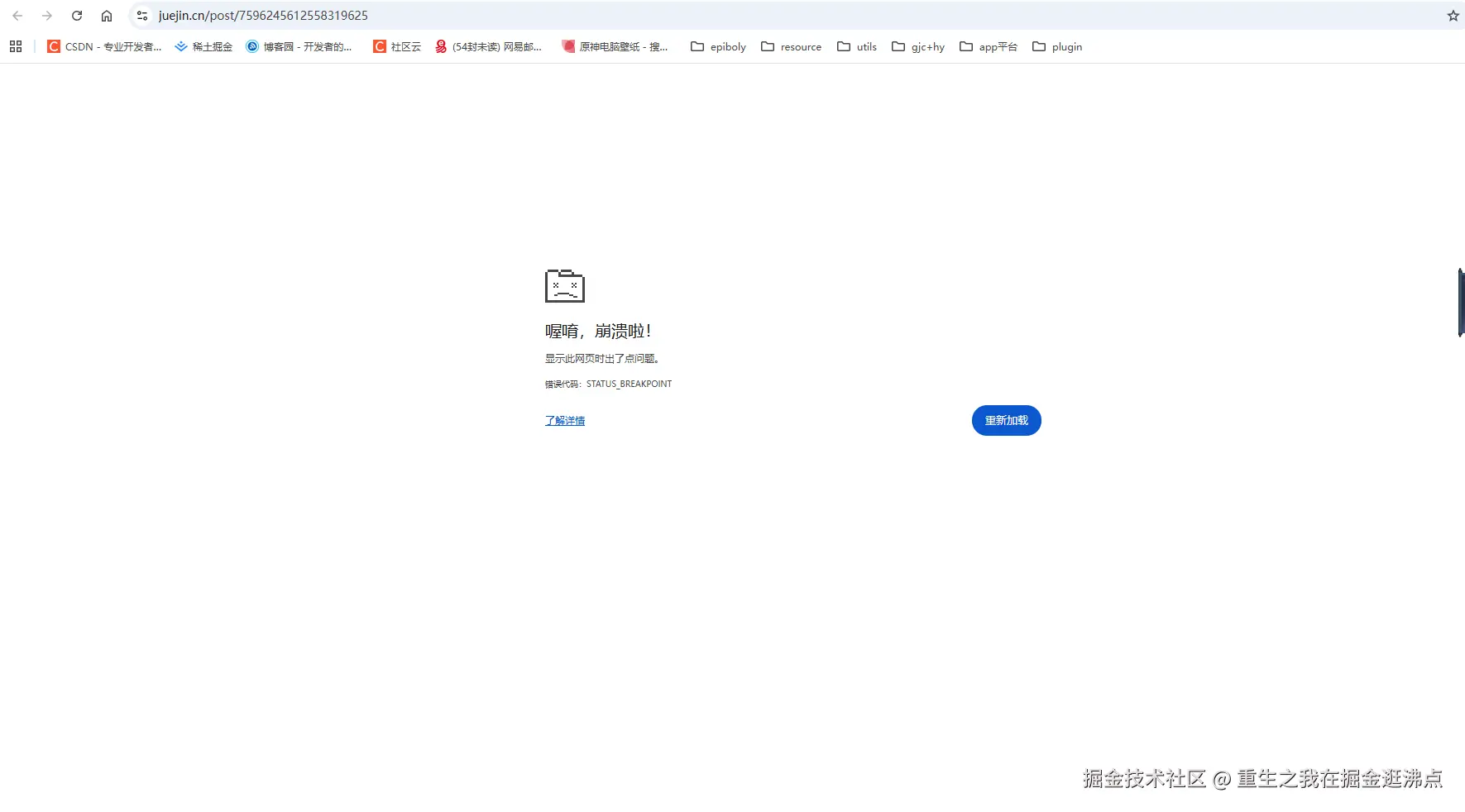The image size is (1465, 812).
Task: Click the back navigation arrow
Action: click(x=17, y=15)
